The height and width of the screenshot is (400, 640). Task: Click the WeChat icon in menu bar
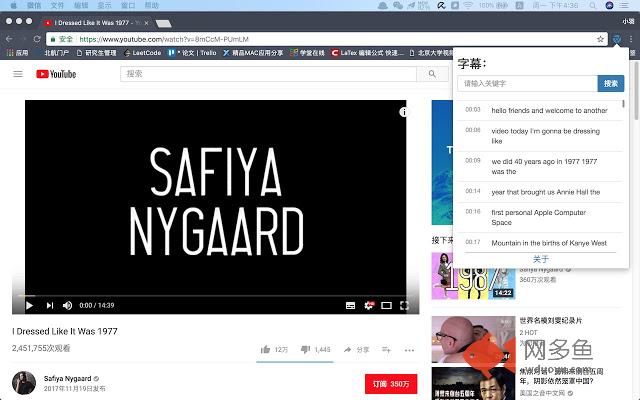tap(398, 5)
